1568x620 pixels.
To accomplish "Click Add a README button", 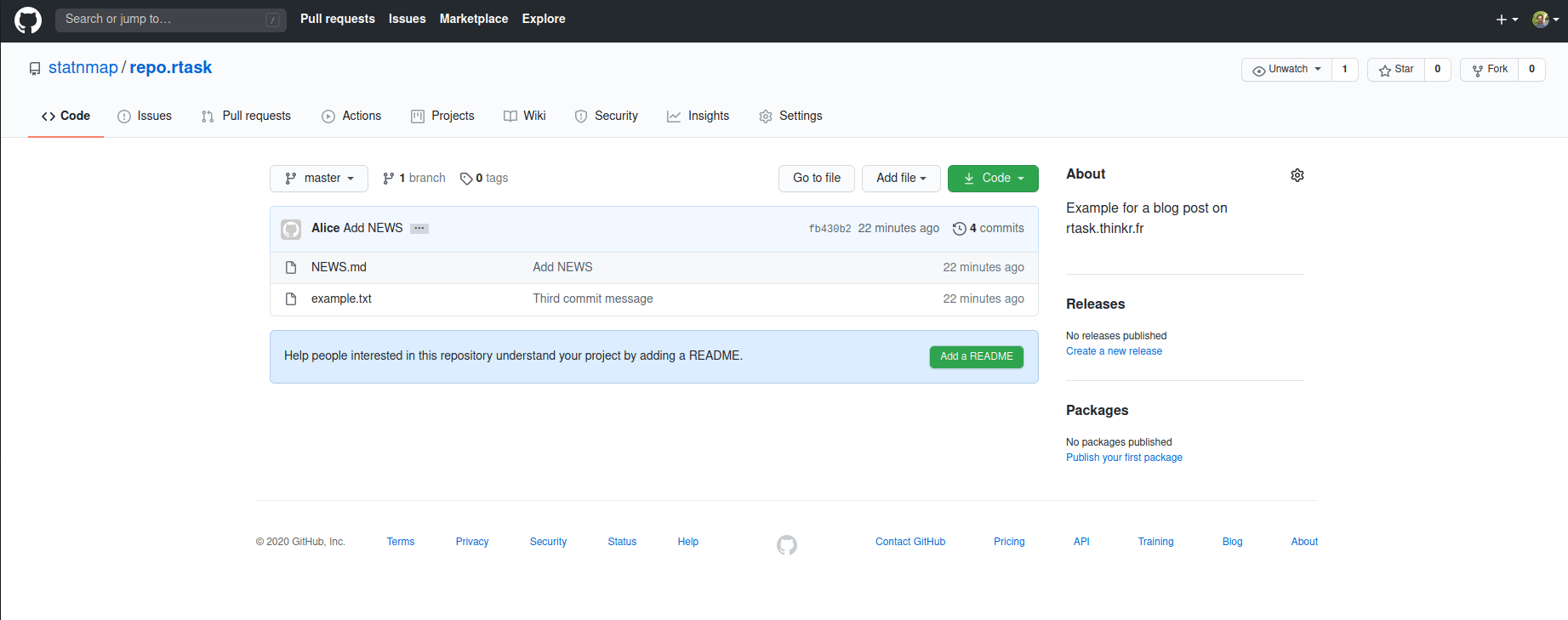I will point(977,357).
